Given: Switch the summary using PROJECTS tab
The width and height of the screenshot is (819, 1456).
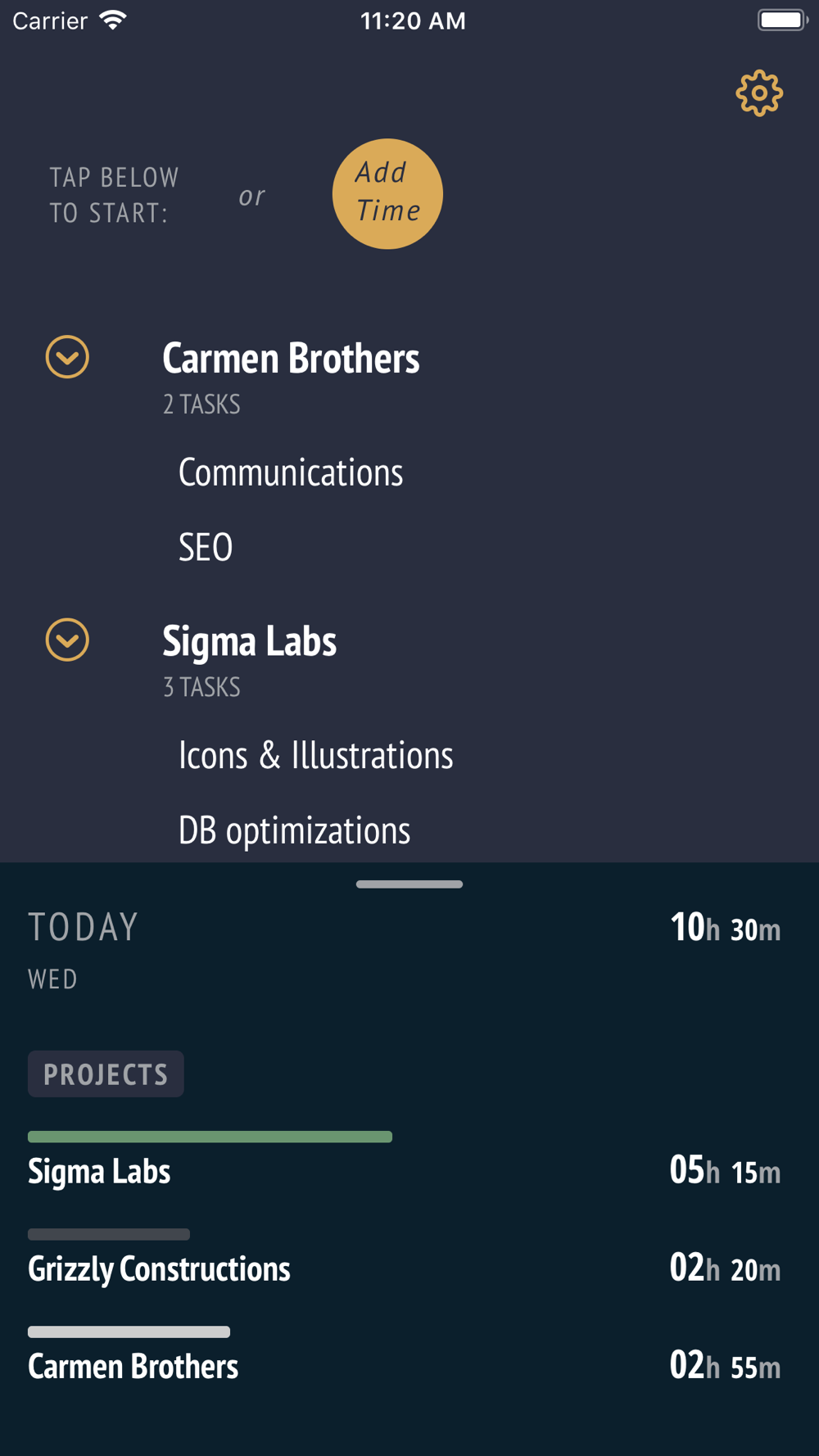Looking at the screenshot, I should [106, 1074].
